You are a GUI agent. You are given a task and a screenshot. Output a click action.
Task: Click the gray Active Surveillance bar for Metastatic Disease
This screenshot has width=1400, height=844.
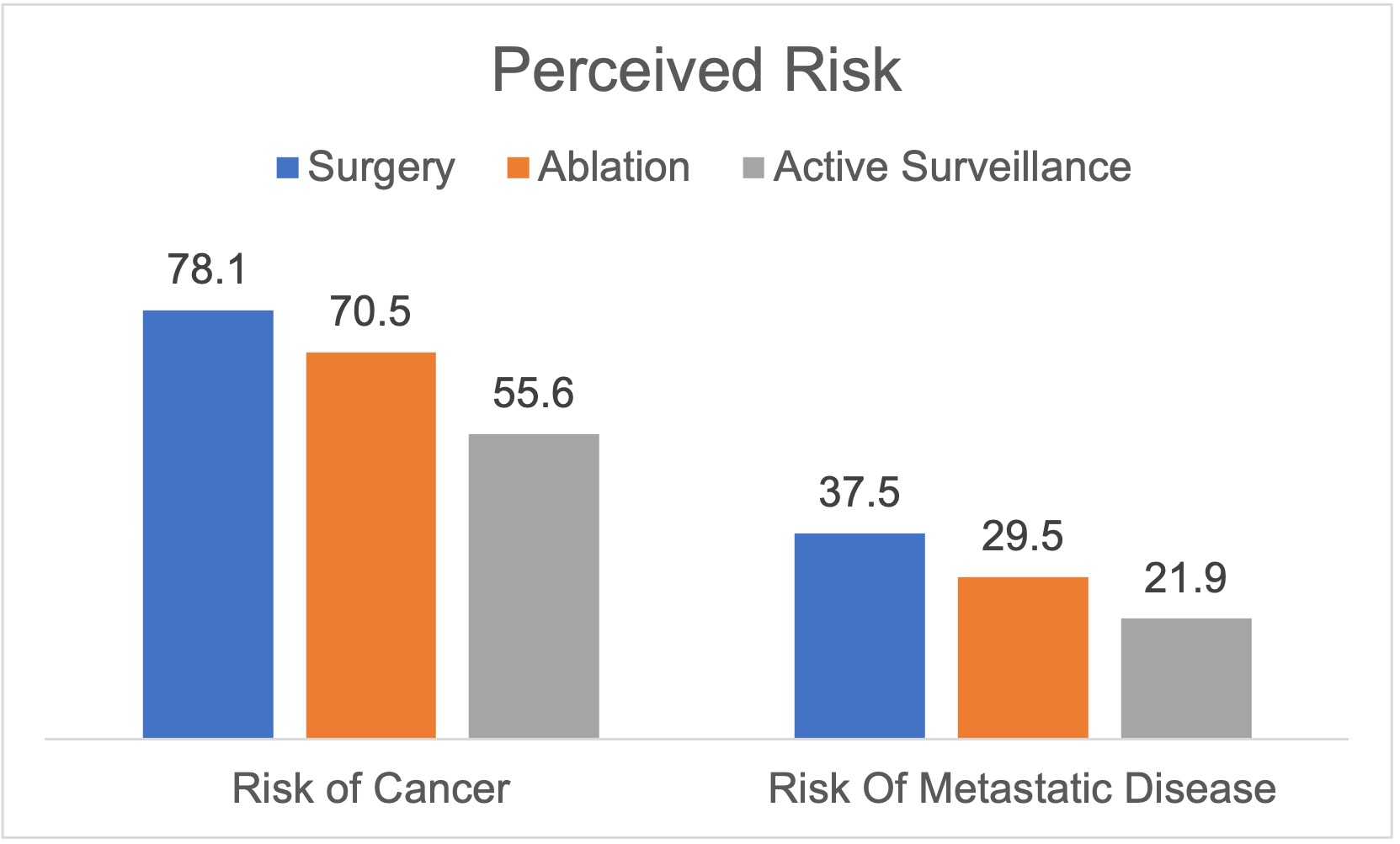pos(1186,677)
